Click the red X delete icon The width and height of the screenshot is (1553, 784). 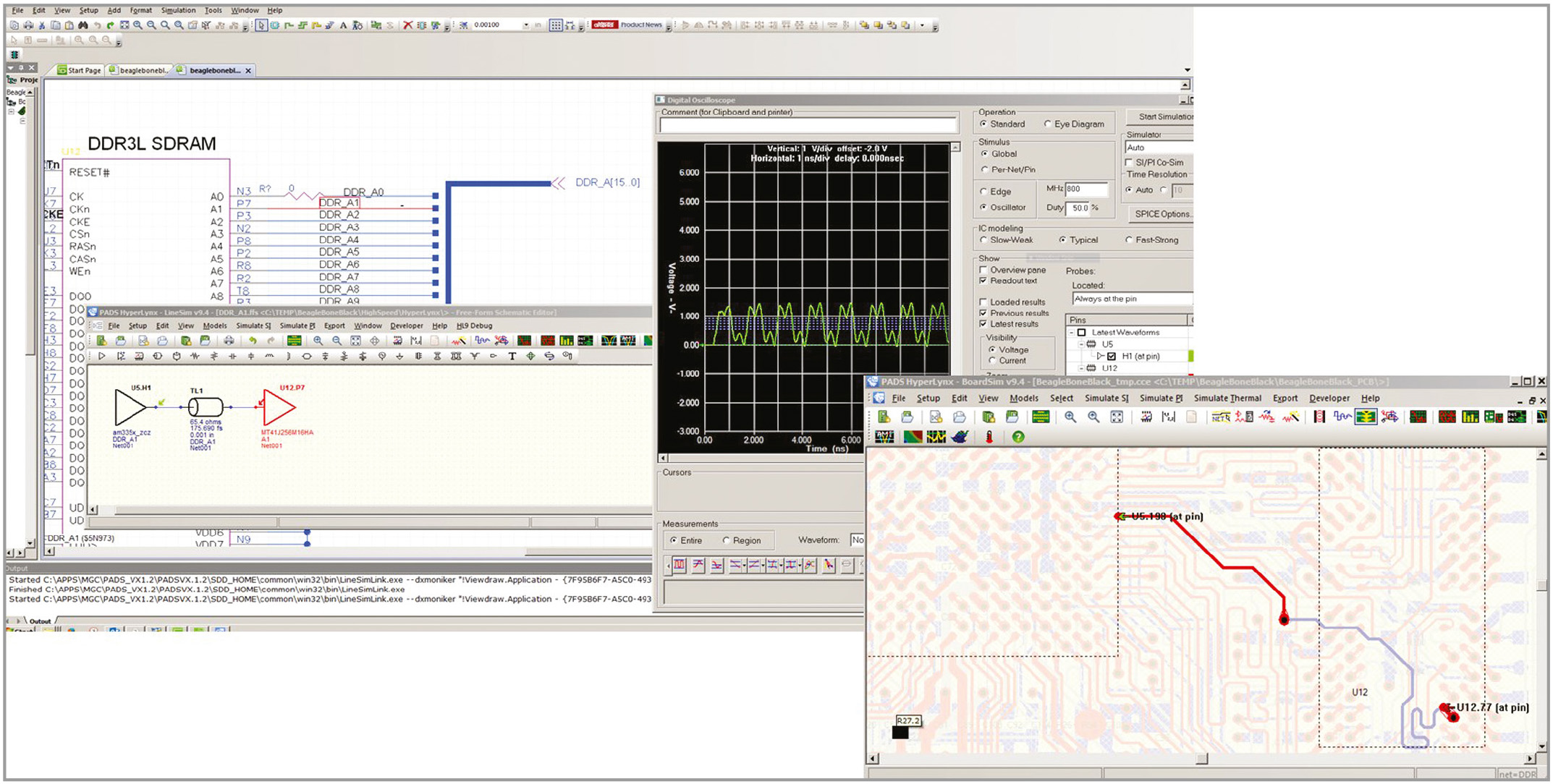[407, 25]
